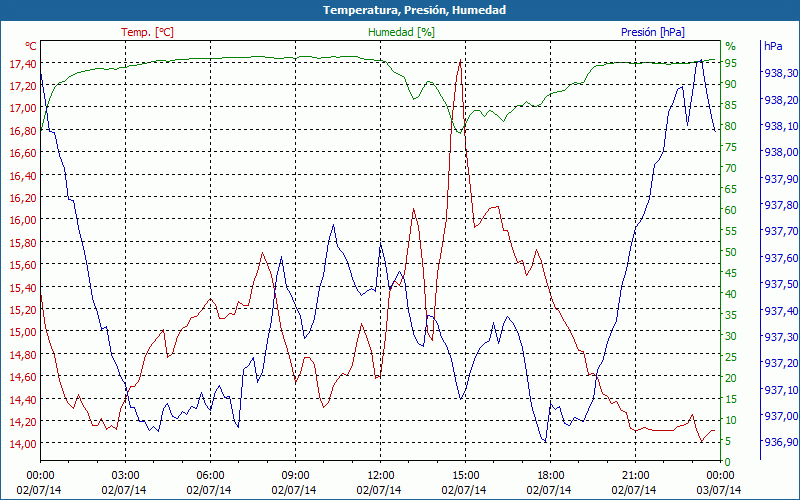This screenshot has height=500, width=800.
Task: Click humidity axis value 10
Action: click(731, 420)
